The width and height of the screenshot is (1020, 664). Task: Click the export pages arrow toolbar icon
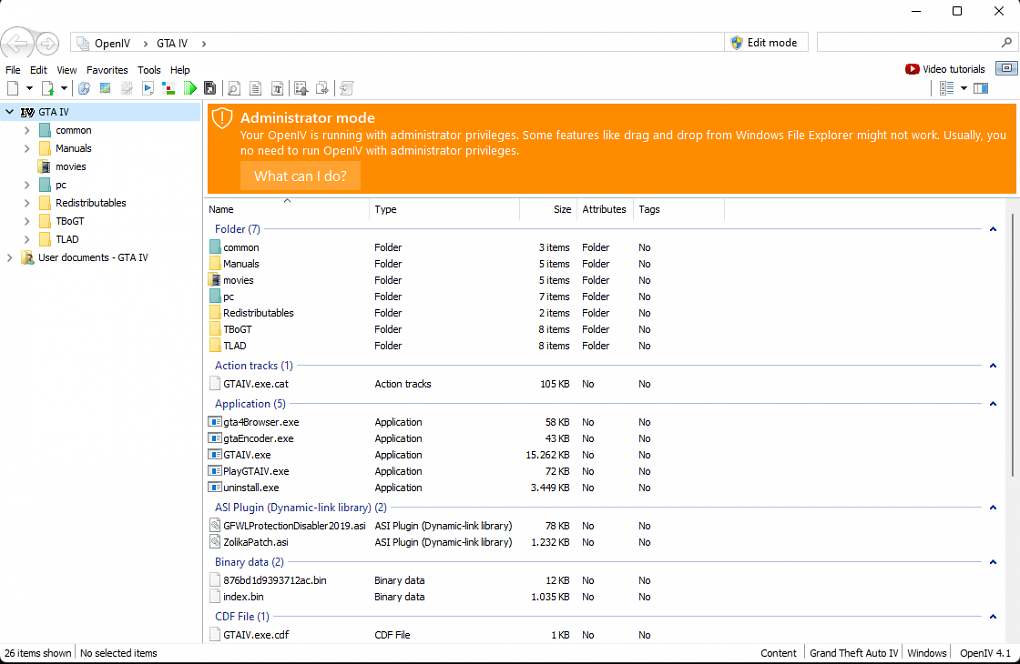[322, 88]
